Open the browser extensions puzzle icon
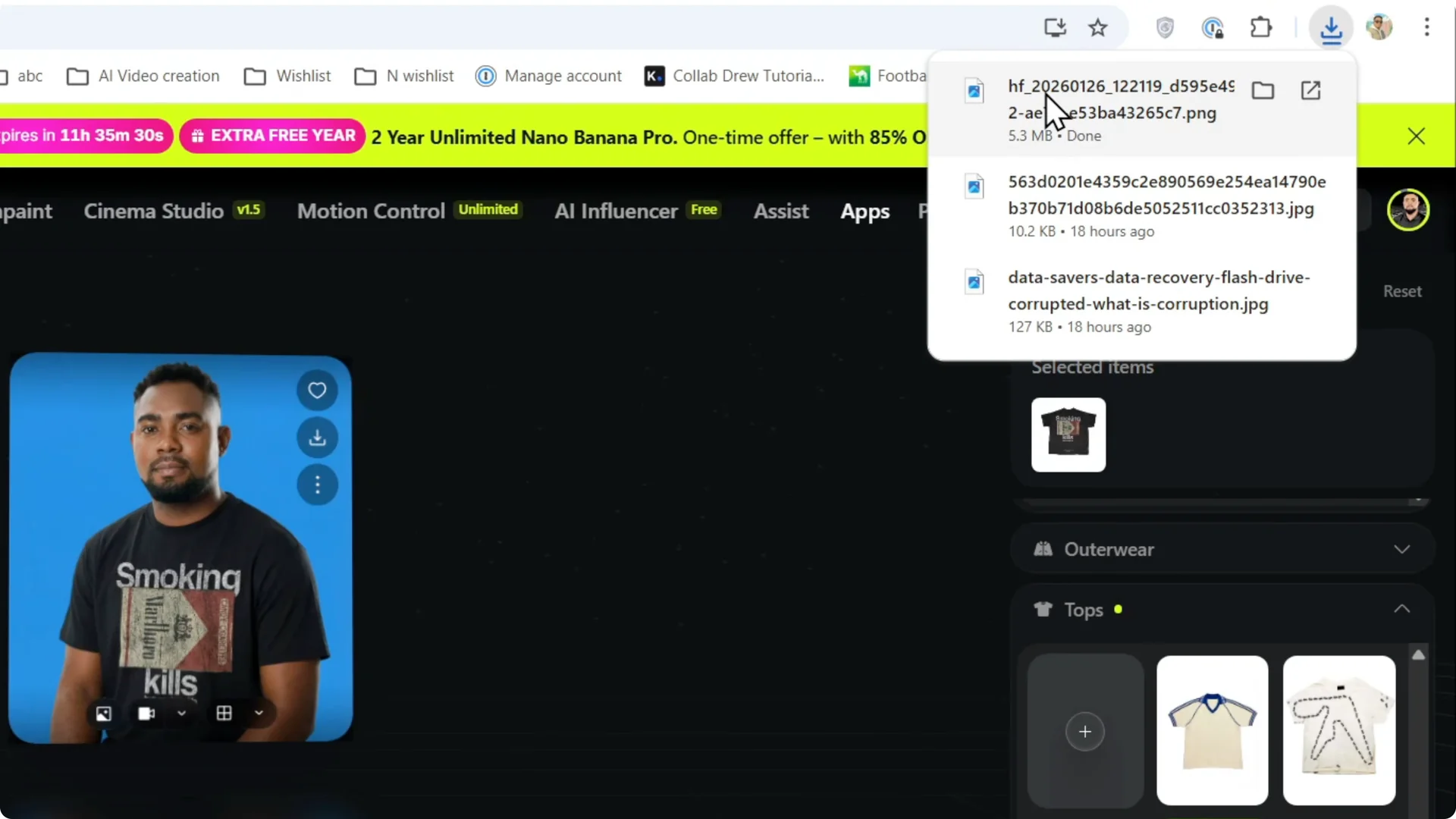1456x819 pixels. [1261, 27]
